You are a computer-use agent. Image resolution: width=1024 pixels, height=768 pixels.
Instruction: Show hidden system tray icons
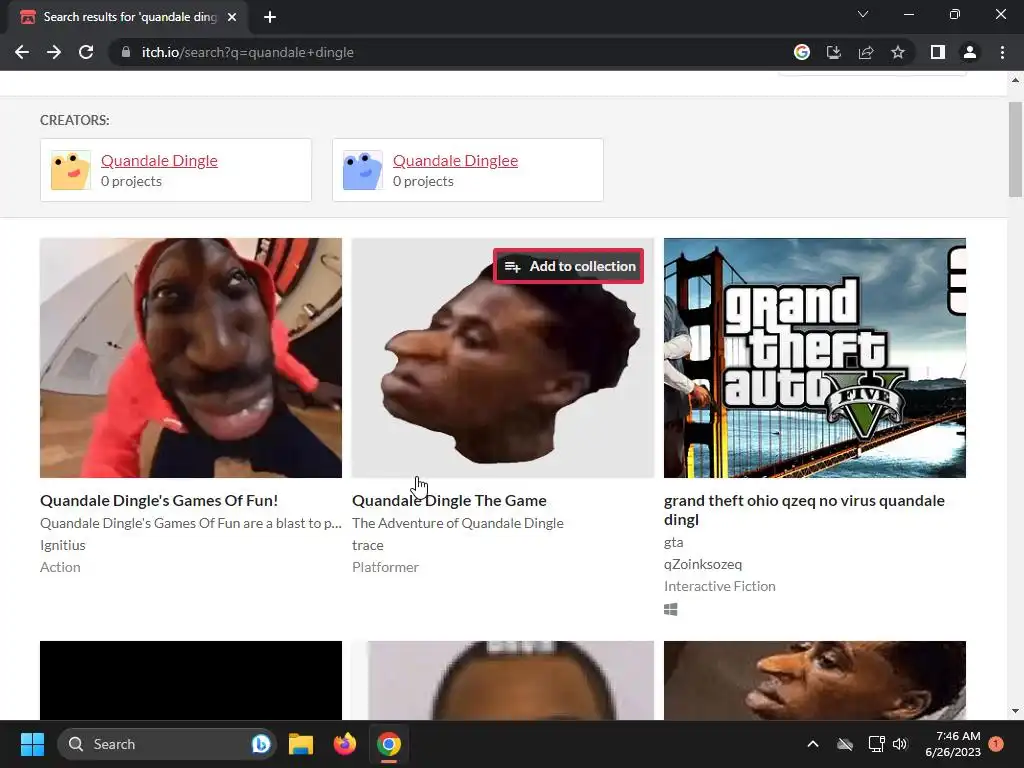813,744
